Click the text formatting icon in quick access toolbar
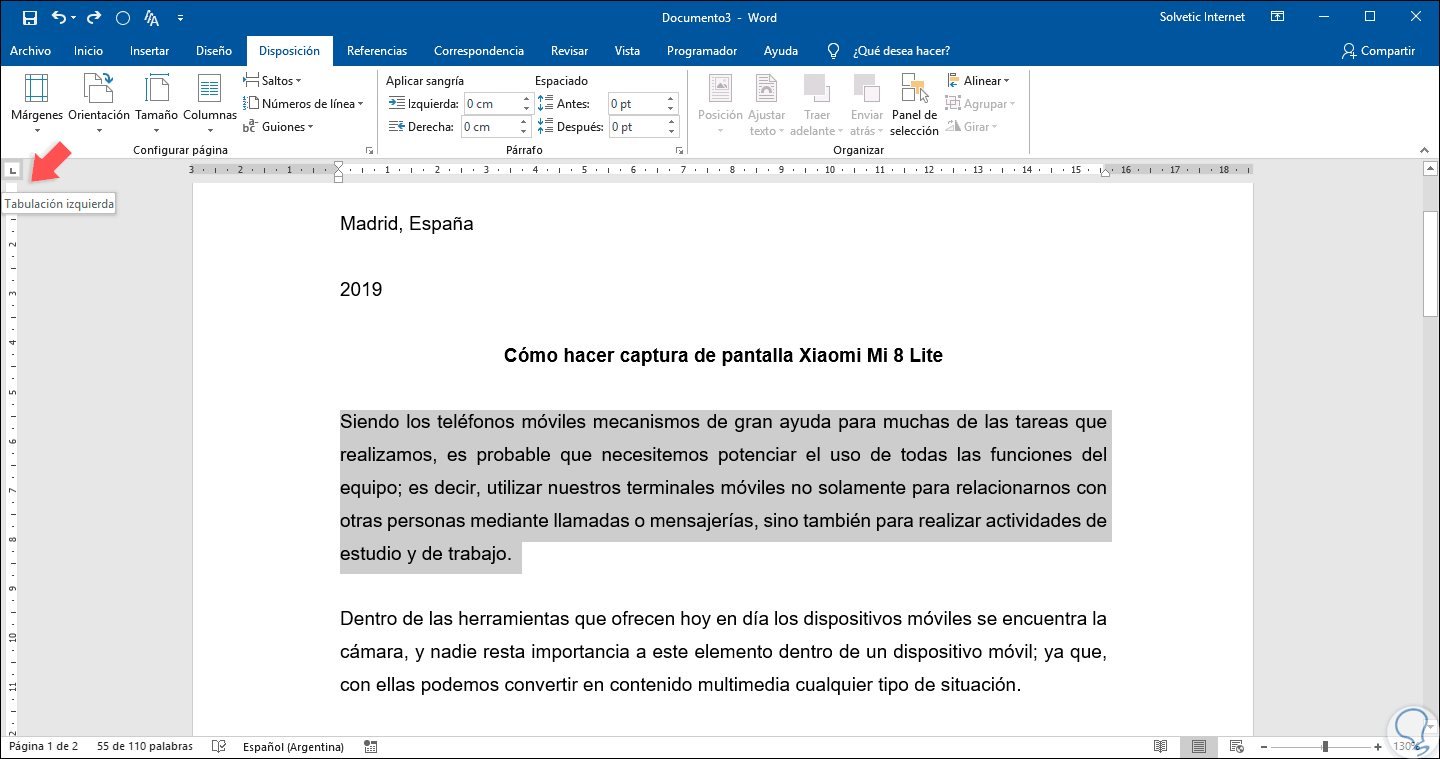This screenshot has width=1440, height=759. (x=152, y=18)
